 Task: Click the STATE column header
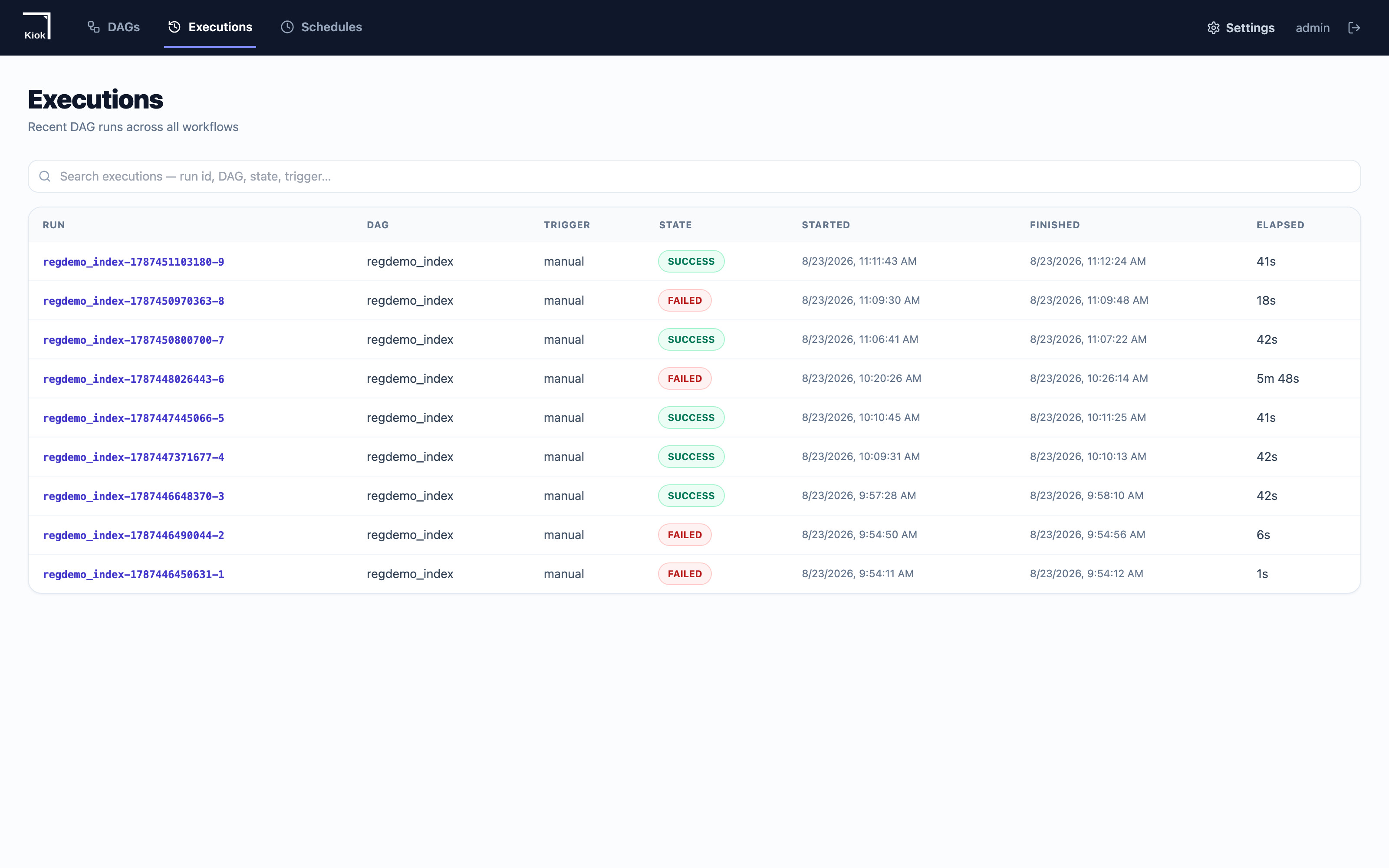pos(675,225)
